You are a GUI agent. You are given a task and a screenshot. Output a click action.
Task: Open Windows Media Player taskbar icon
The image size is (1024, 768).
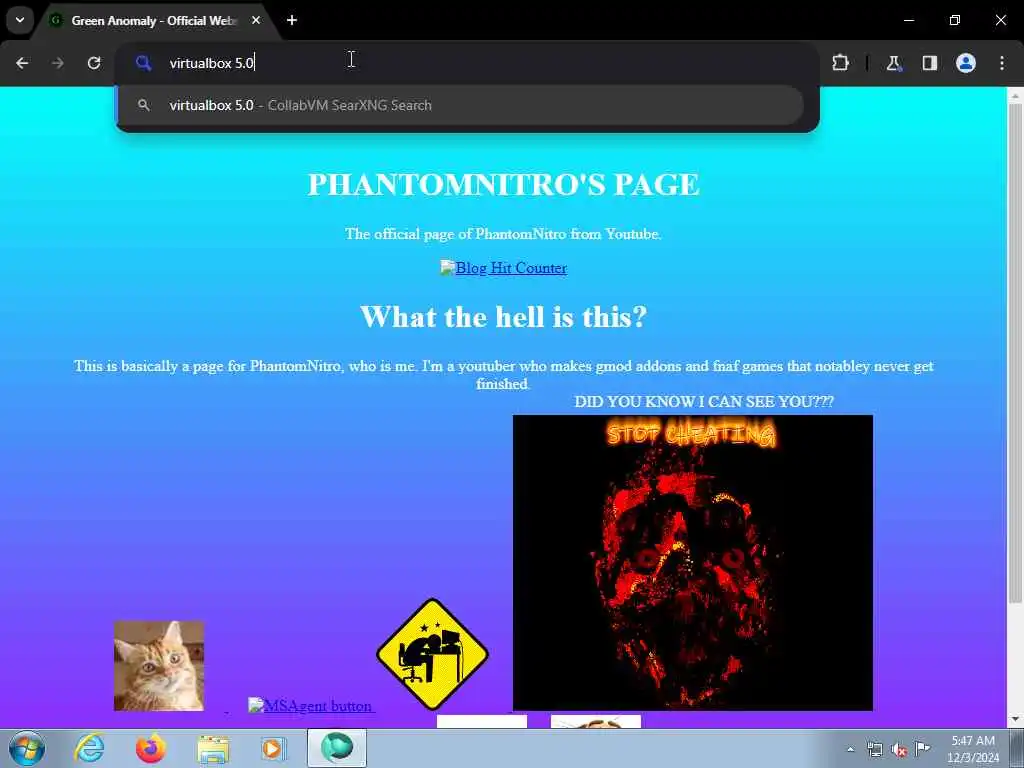click(x=273, y=748)
